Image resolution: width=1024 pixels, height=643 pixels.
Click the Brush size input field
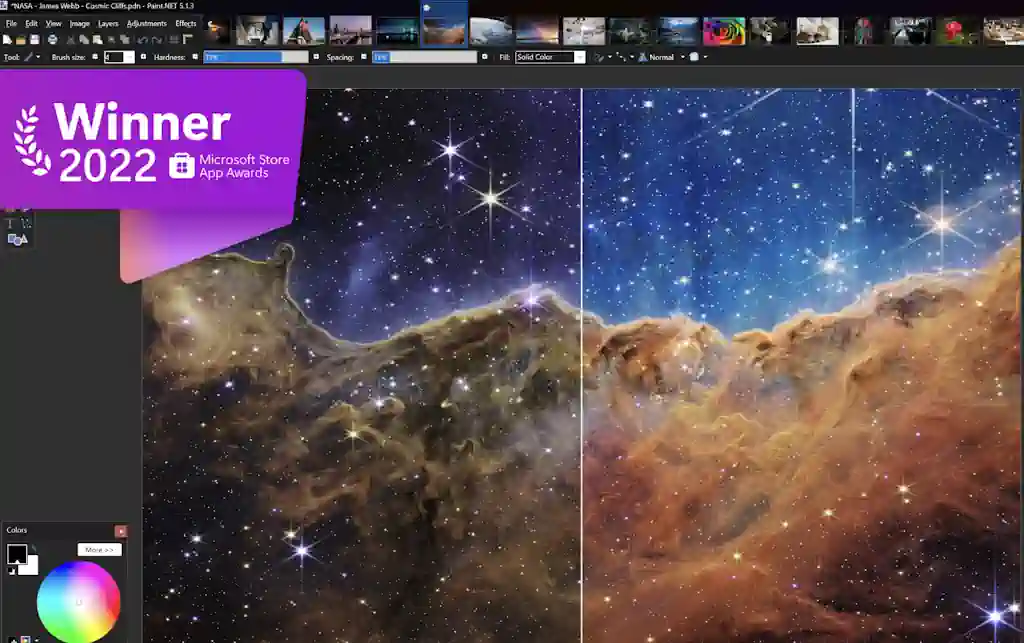point(113,57)
